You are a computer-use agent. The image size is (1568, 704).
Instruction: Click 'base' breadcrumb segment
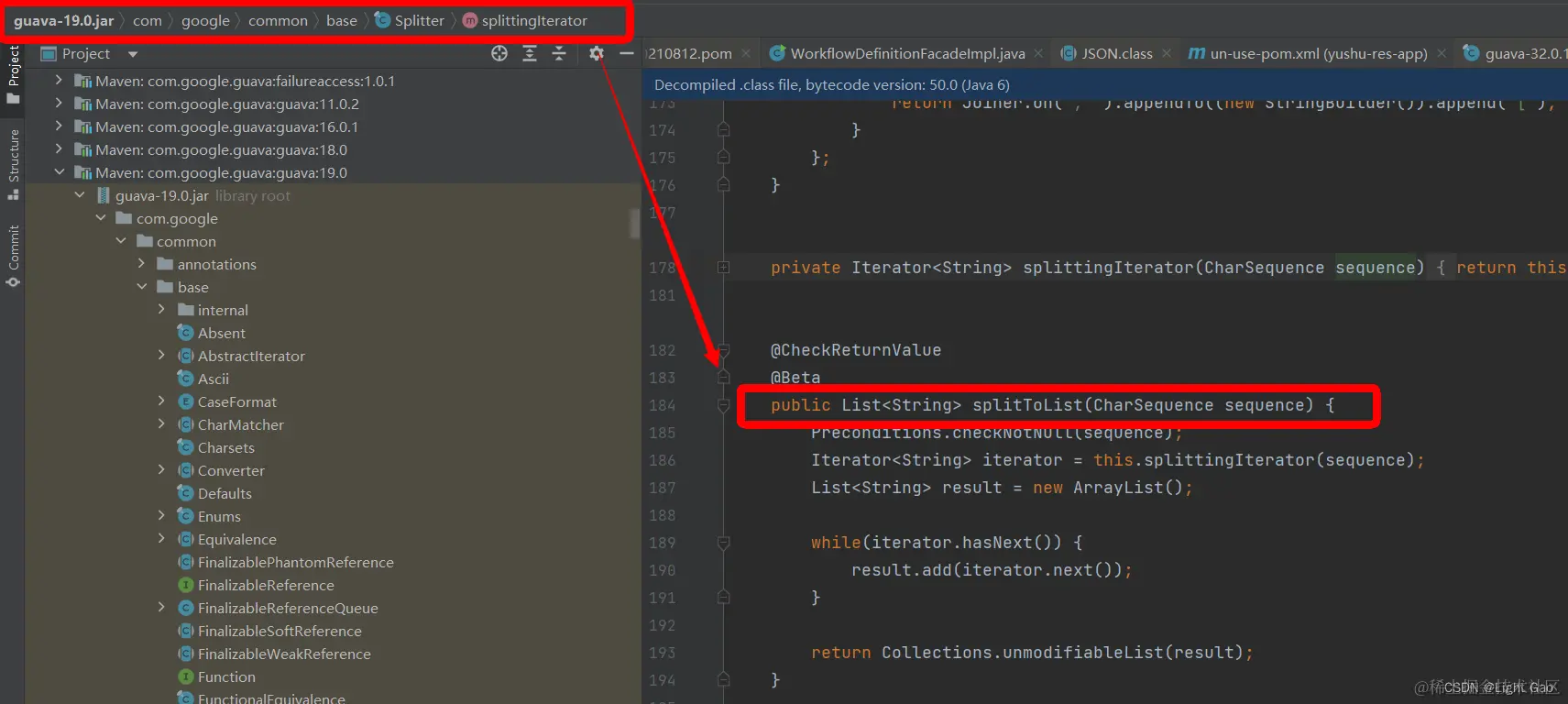342,20
